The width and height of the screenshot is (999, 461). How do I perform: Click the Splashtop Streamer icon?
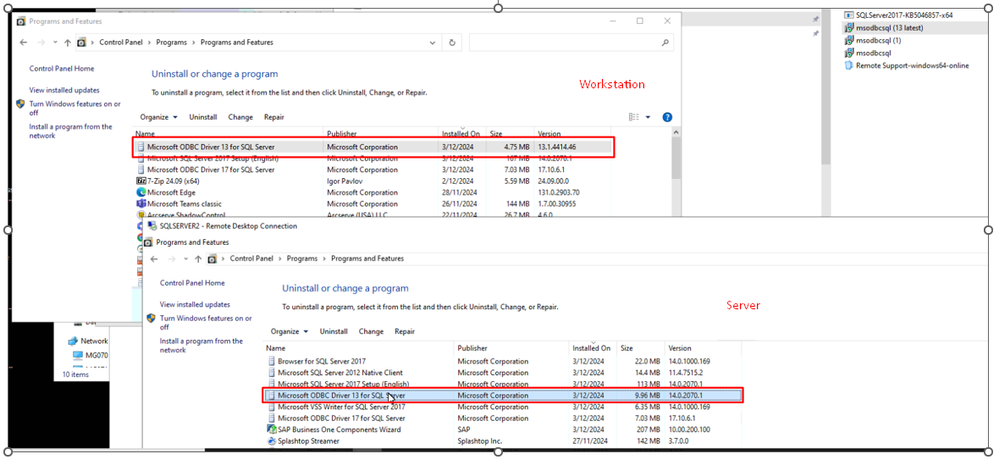[272, 441]
